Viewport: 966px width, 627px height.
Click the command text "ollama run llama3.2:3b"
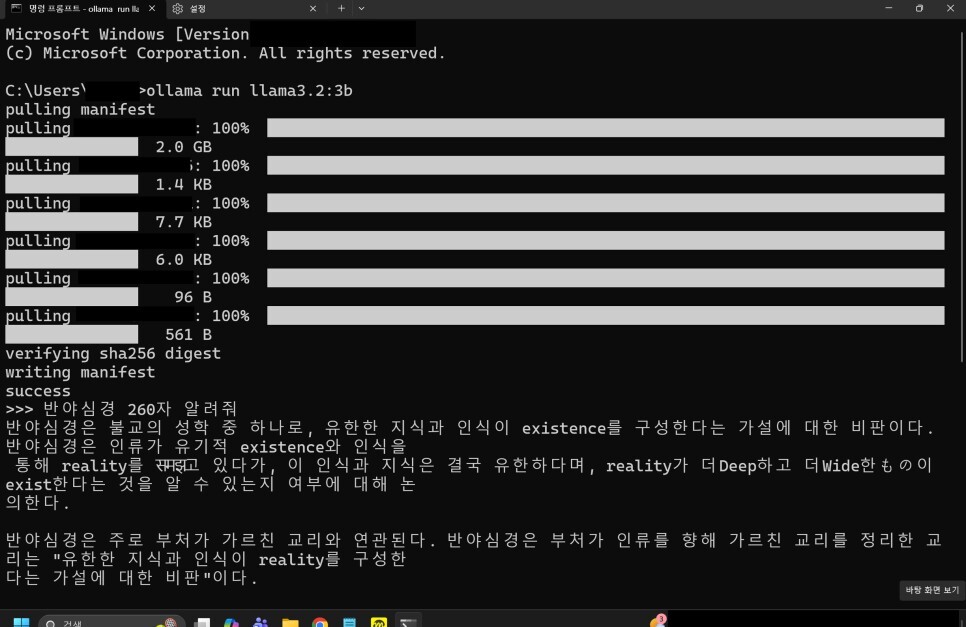[x=250, y=91]
